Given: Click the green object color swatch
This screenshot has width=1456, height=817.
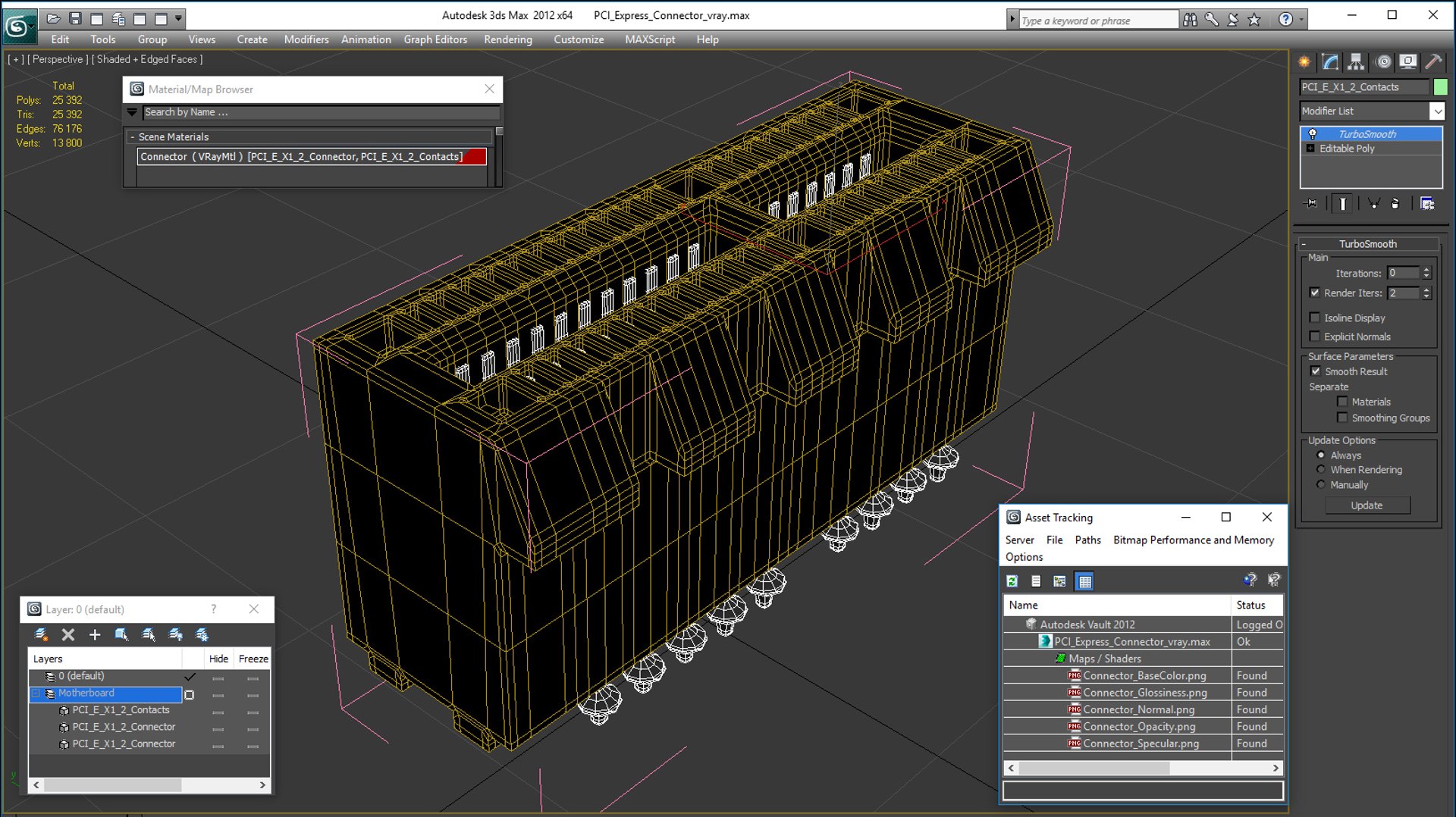Looking at the screenshot, I should coord(1440,87).
